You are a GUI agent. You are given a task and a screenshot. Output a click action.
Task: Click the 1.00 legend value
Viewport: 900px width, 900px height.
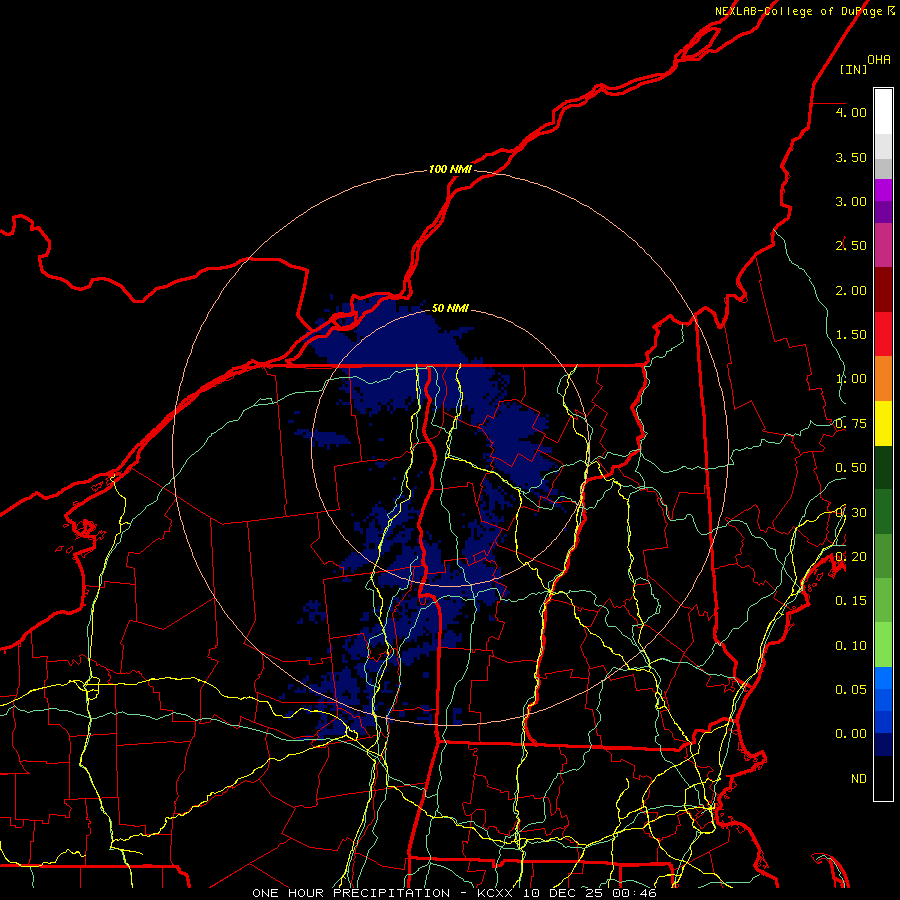point(851,379)
